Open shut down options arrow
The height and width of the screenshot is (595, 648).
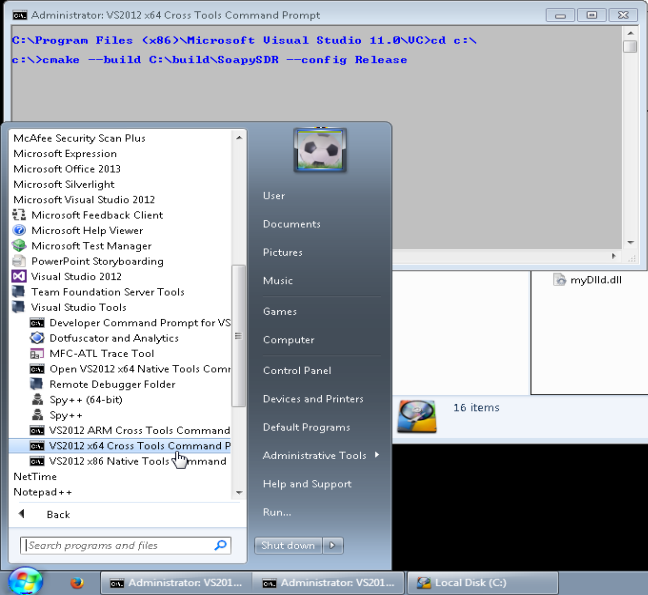(x=333, y=545)
